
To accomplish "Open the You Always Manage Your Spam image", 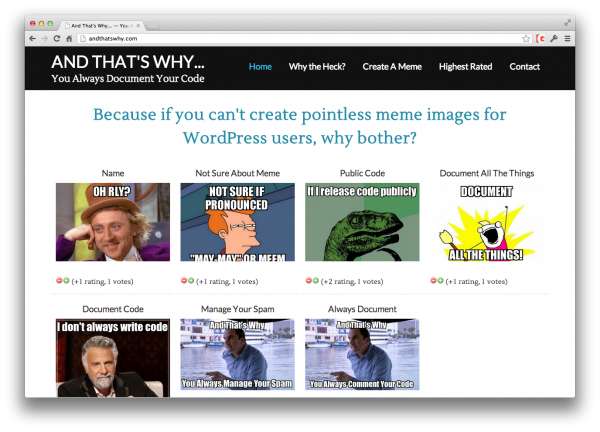I will click(x=238, y=354).
